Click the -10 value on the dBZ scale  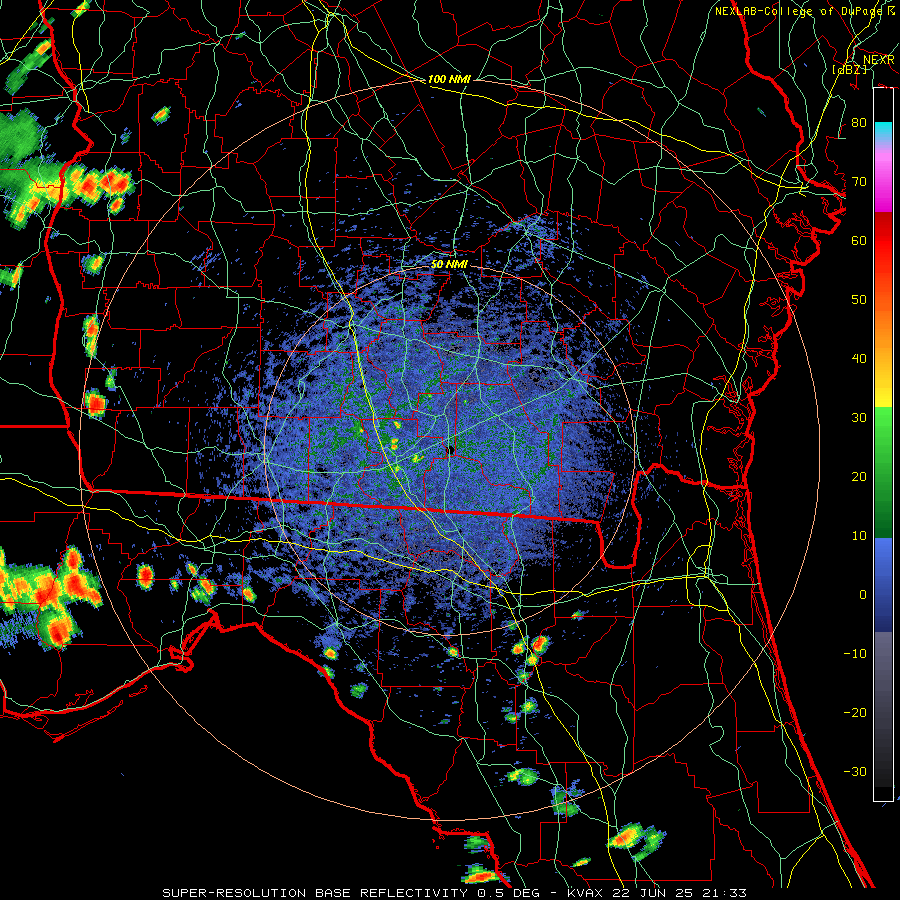click(x=855, y=654)
